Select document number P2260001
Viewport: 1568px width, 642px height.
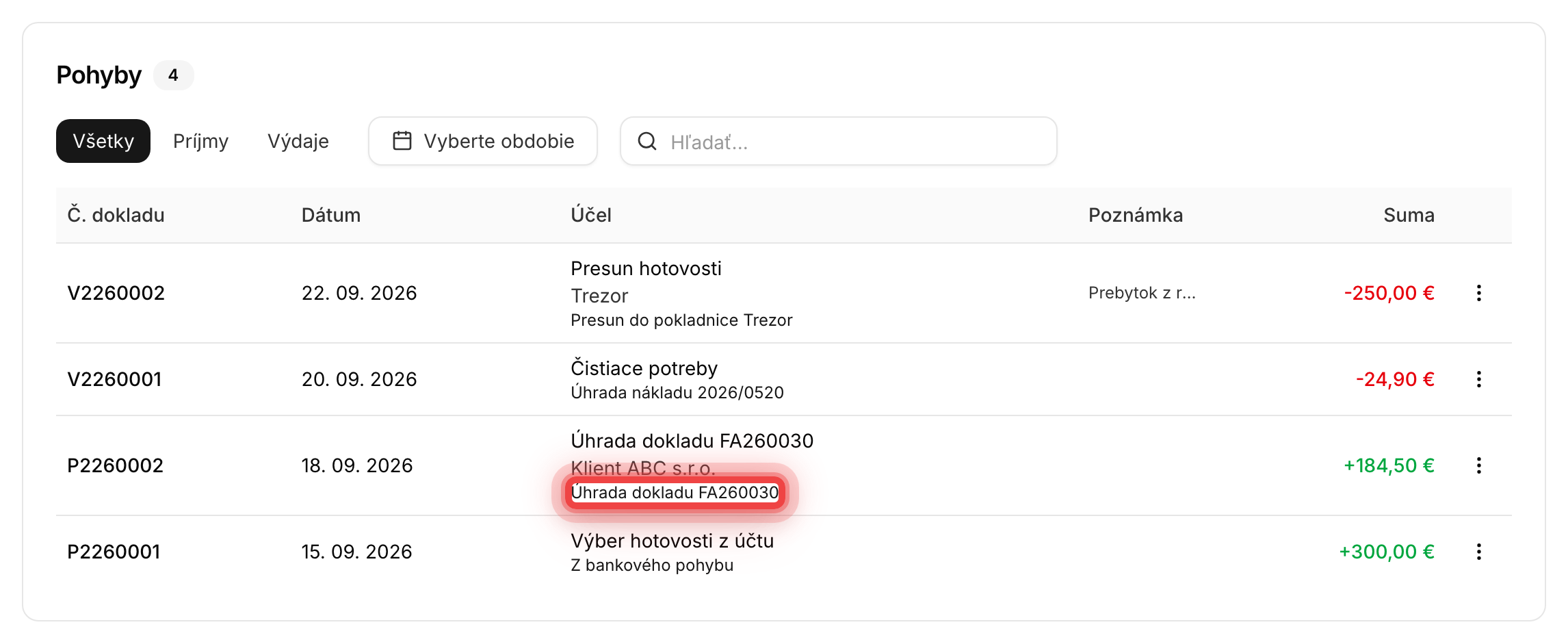tap(114, 552)
